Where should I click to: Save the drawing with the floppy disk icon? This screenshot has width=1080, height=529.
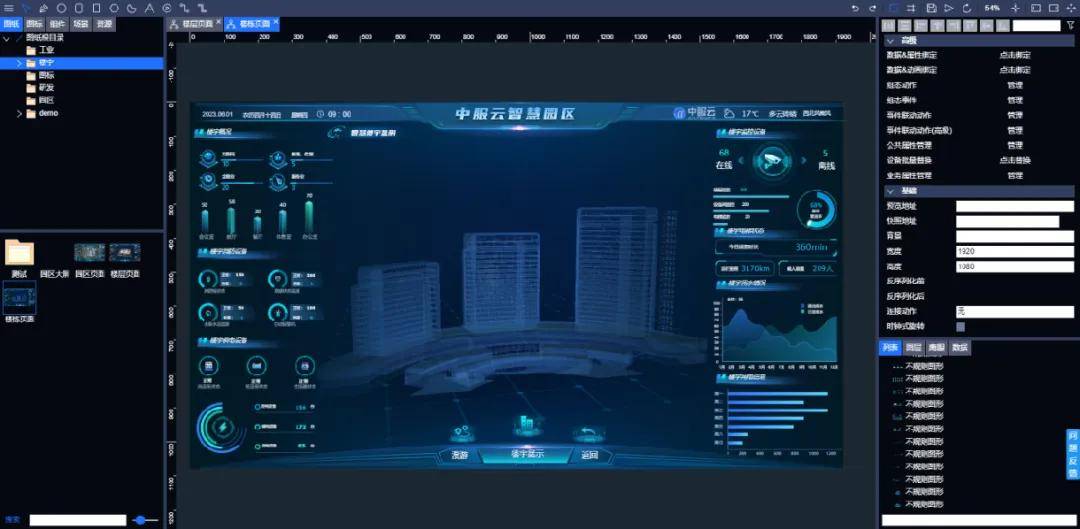(931, 8)
